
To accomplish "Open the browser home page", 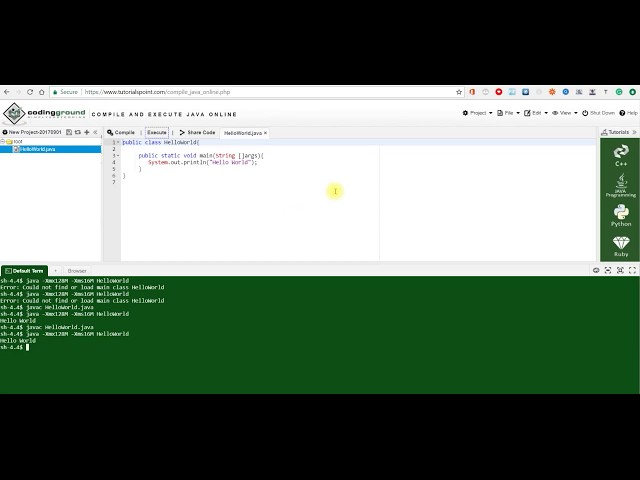I will [42, 92].
